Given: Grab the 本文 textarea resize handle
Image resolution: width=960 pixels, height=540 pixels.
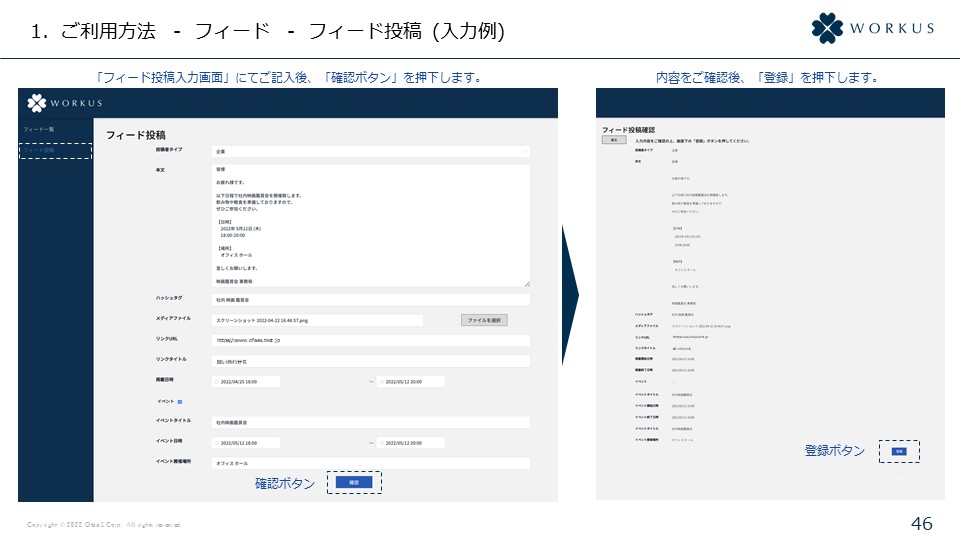Looking at the screenshot, I should [527, 283].
